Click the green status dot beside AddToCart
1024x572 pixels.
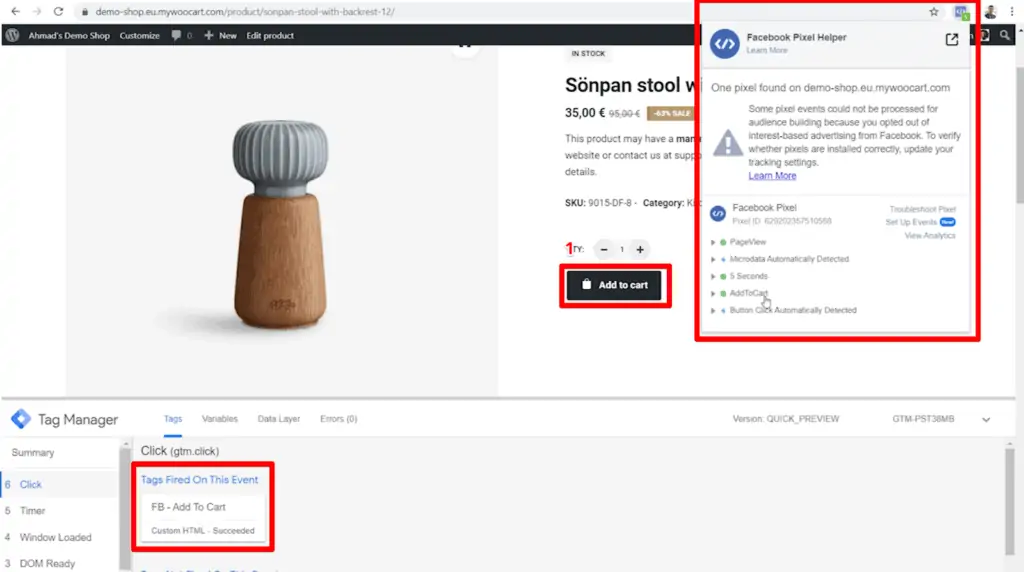click(723, 294)
